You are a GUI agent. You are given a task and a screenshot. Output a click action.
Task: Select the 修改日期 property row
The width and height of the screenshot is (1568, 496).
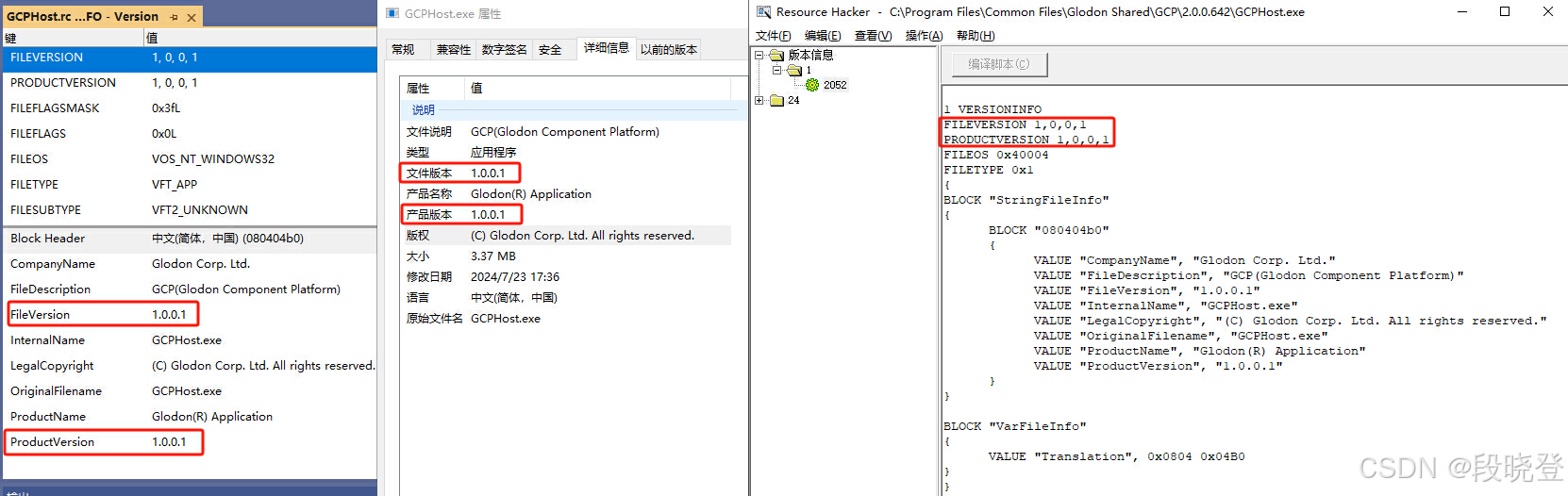(566, 277)
